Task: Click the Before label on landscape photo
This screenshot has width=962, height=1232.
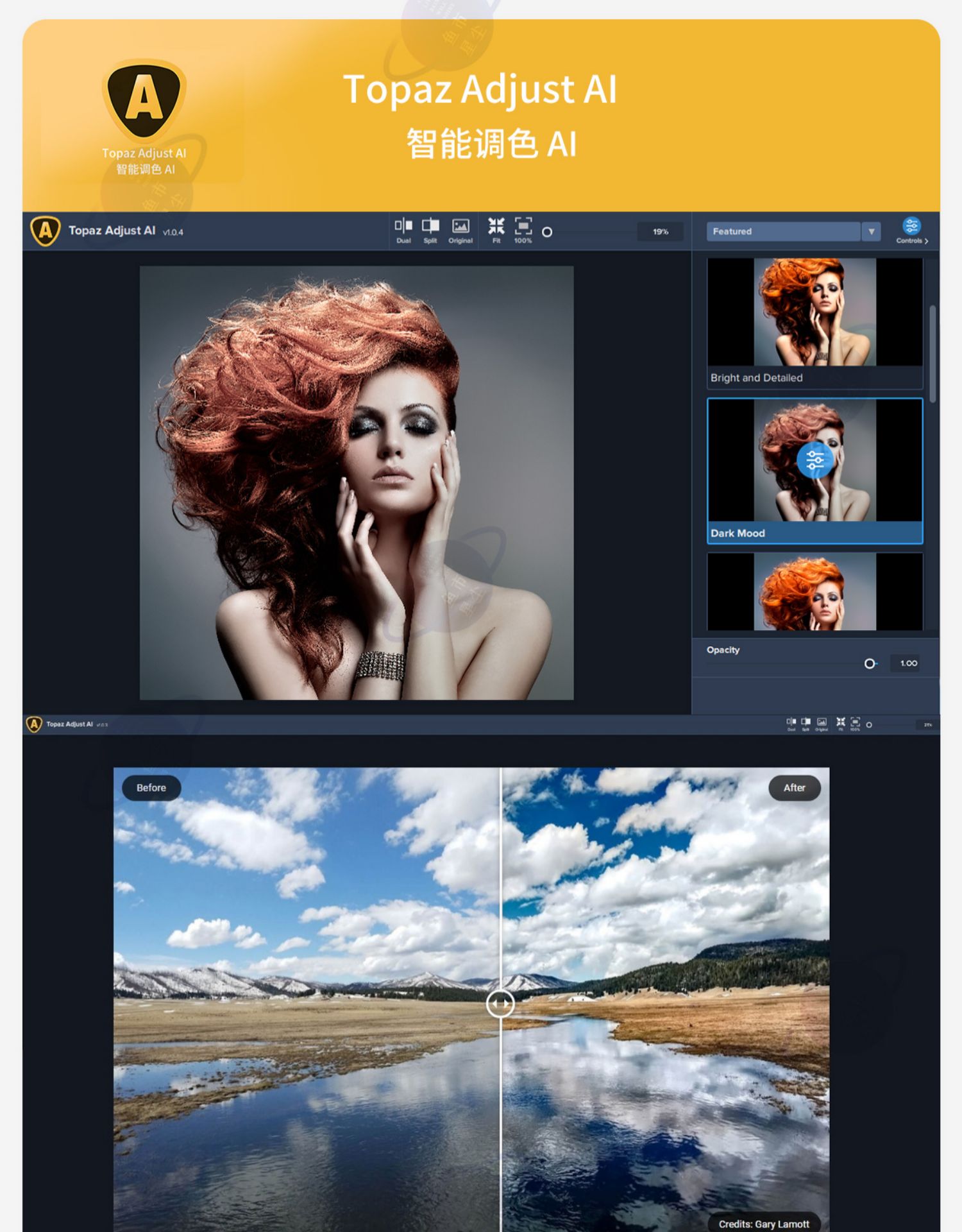Action: pyautogui.click(x=151, y=788)
